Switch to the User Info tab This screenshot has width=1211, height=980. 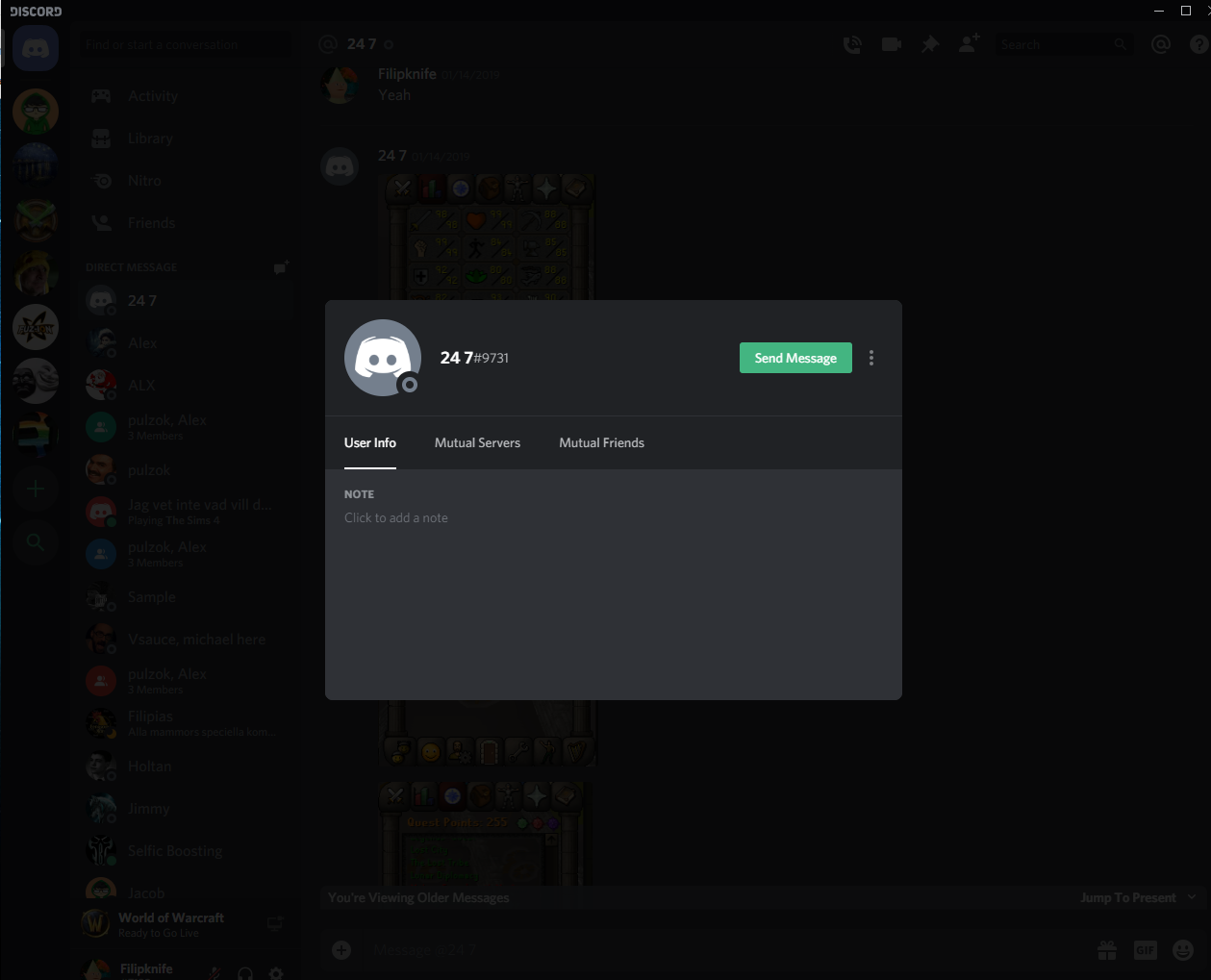(370, 442)
